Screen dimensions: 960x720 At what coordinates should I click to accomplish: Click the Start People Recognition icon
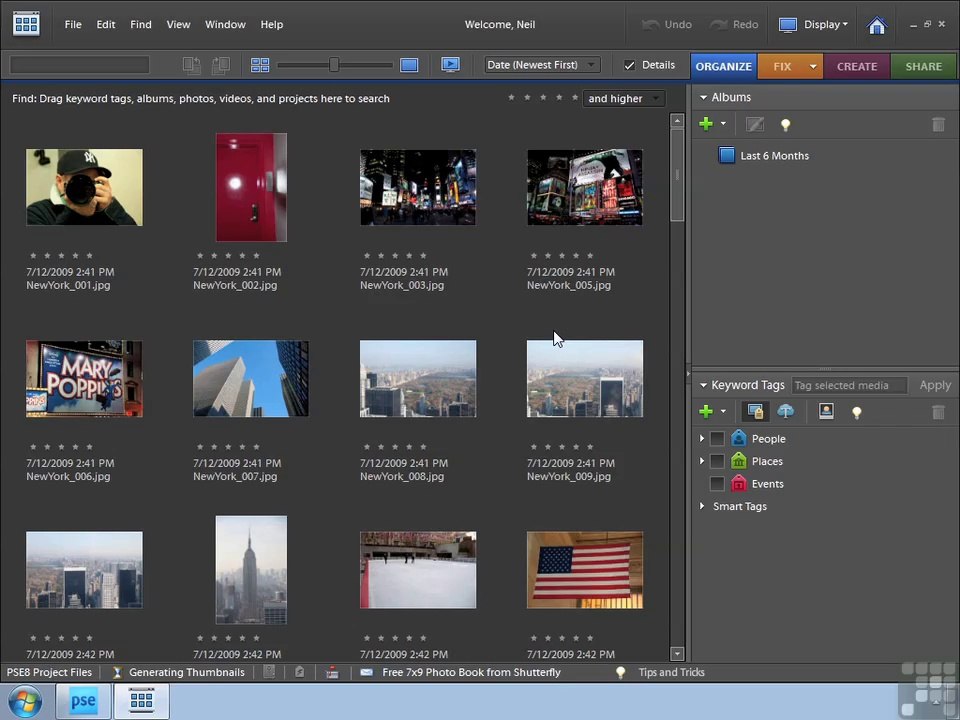826,411
